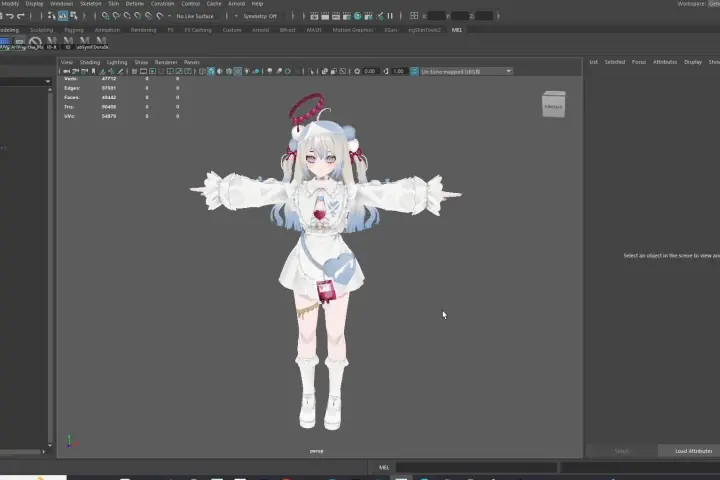Image resolution: width=720 pixels, height=480 pixels.
Task: Click the DoraSk shelf MEL button
Action: click(101, 43)
